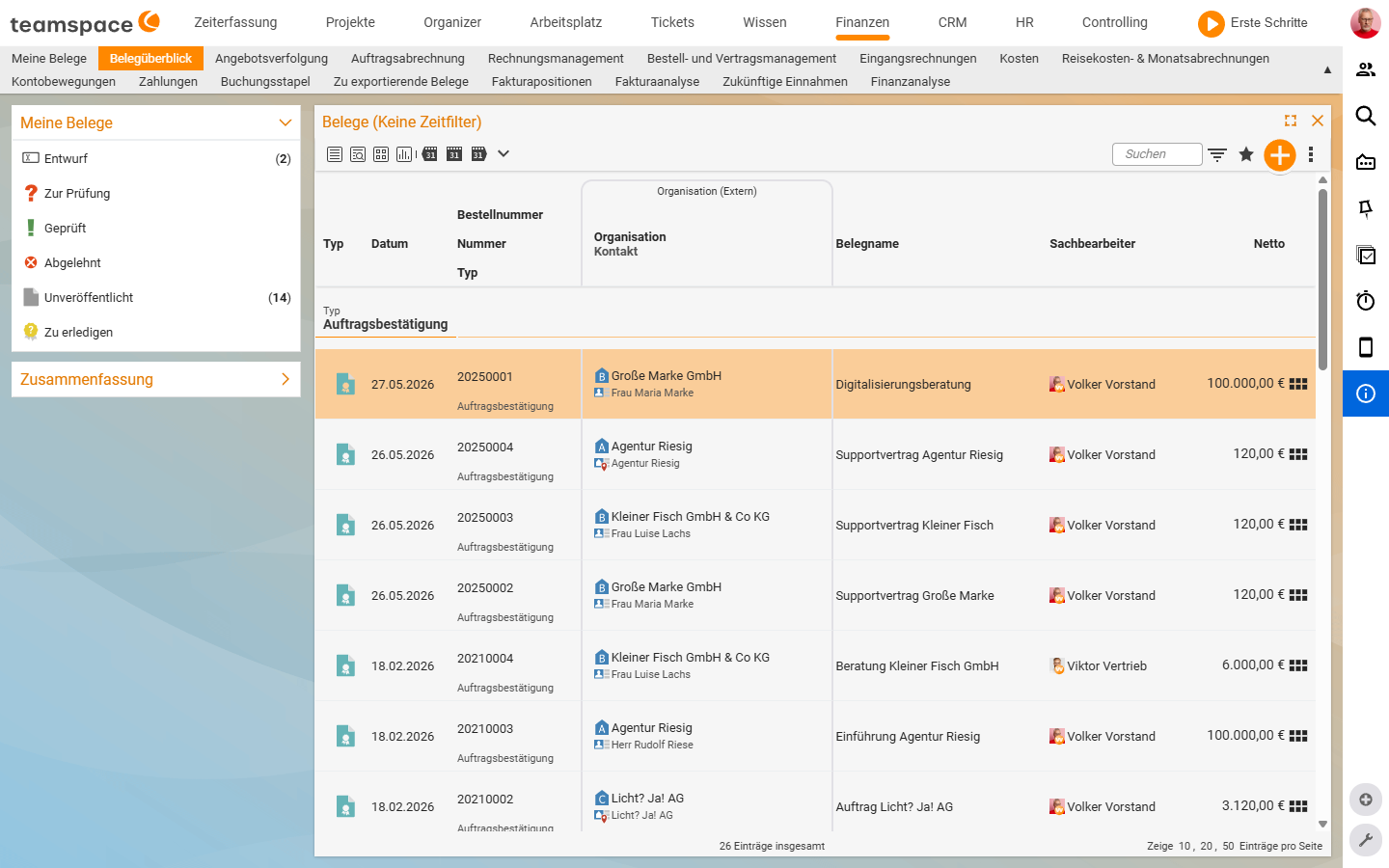Switch to detail search view icon
Image resolution: width=1389 pixels, height=868 pixels.
pos(358,154)
